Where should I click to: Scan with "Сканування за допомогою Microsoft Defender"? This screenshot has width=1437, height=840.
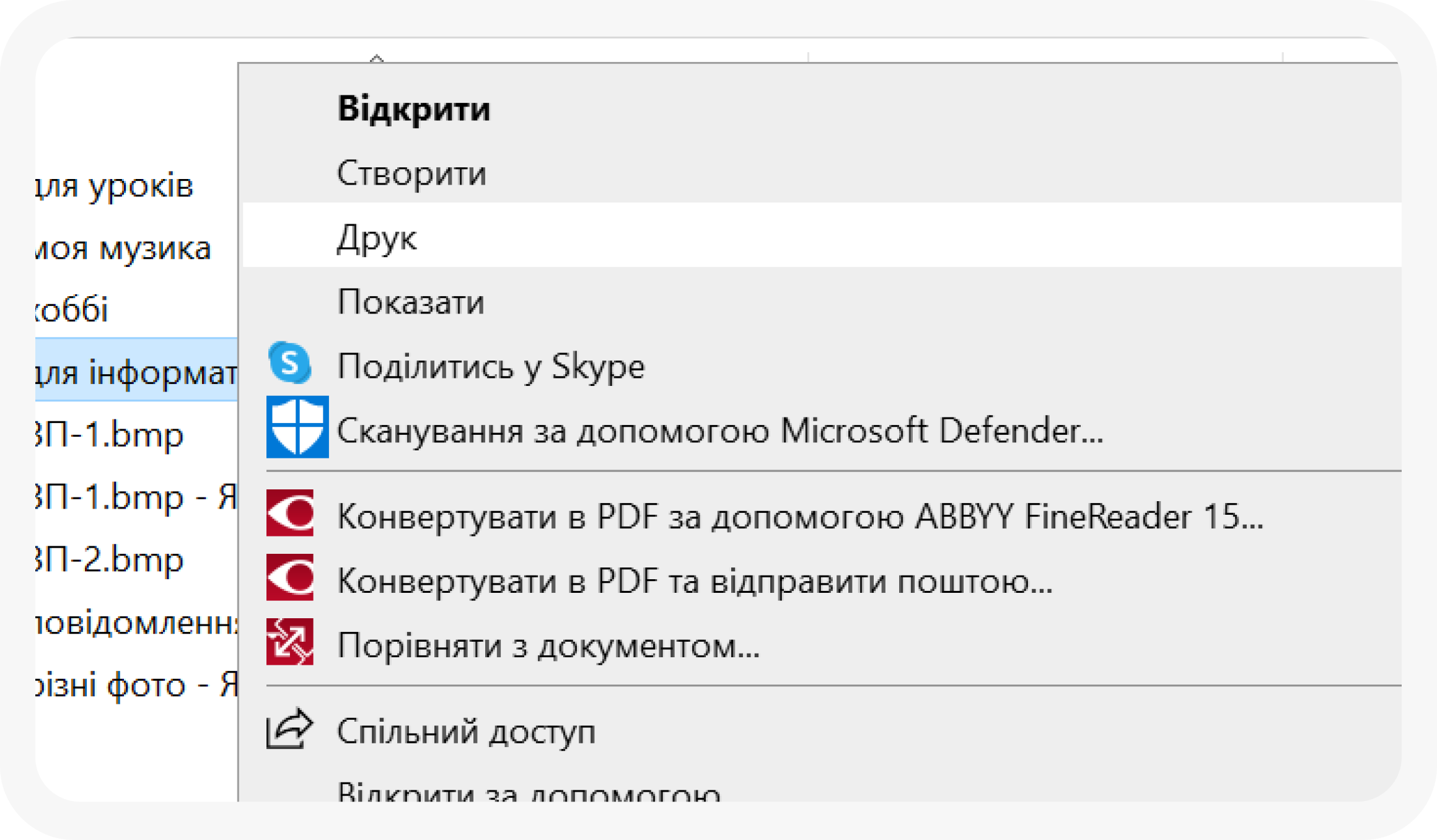719,431
